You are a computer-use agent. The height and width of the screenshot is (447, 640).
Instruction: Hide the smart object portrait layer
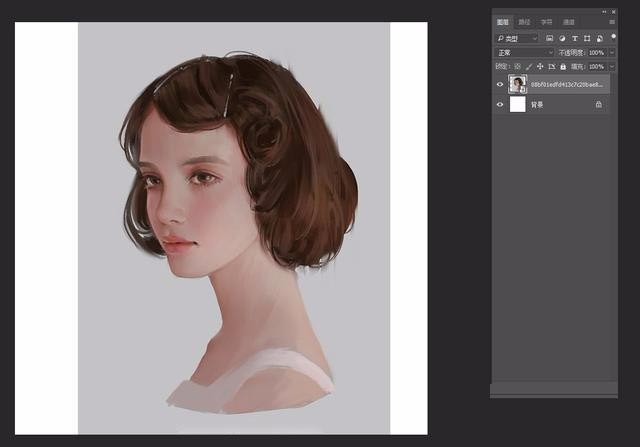click(x=500, y=85)
